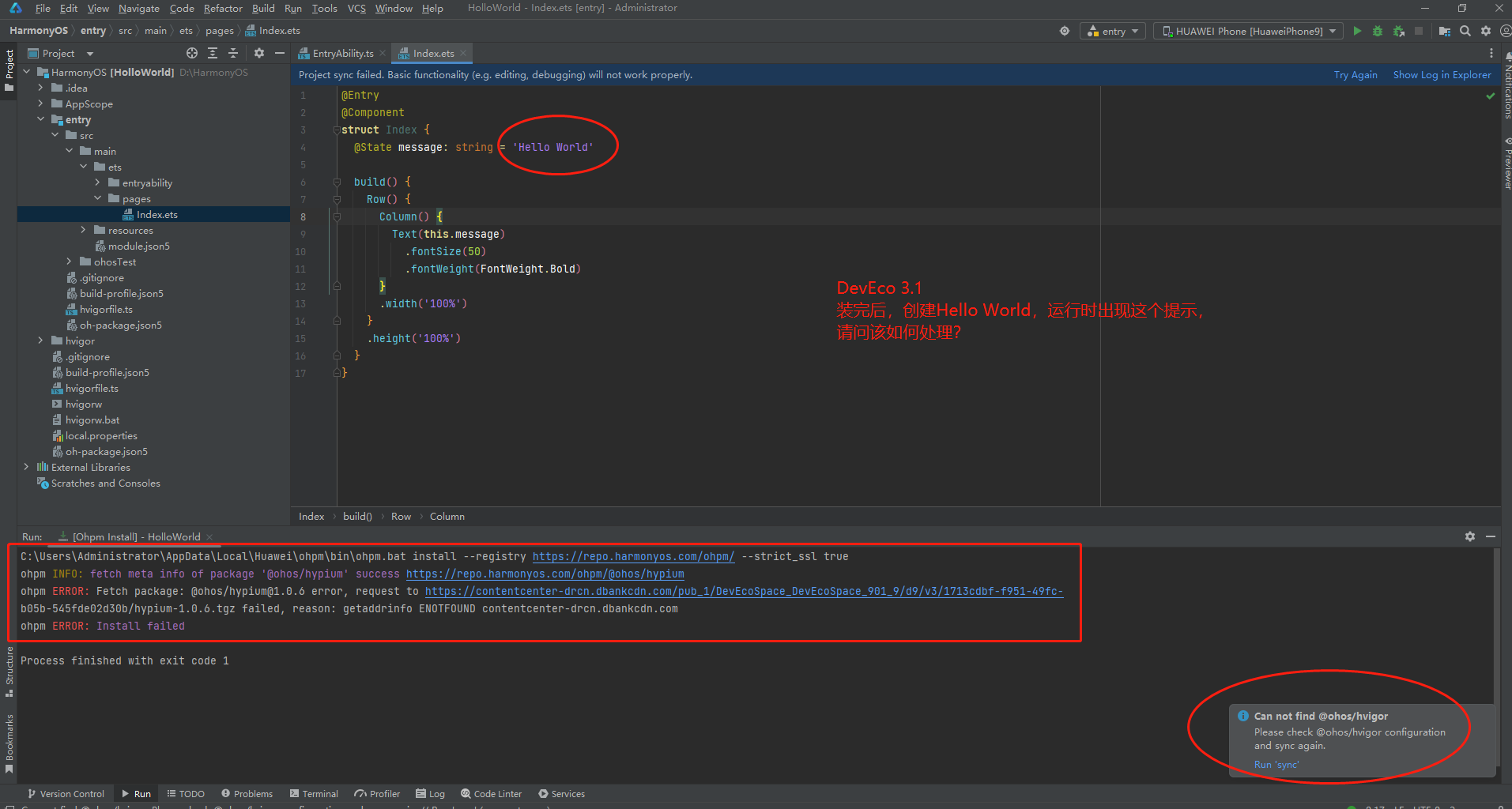Expand the ohosTest folder

69,262
